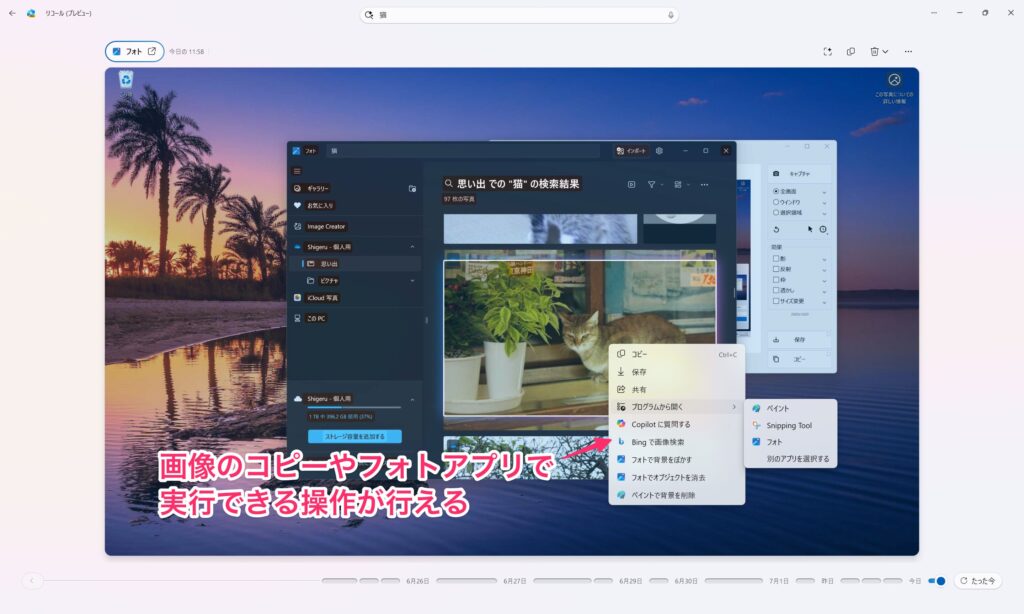The height and width of the screenshot is (614, 1024).
Task: Open the more options ellipsis for the snapshot
Action: (x=908, y=52)
